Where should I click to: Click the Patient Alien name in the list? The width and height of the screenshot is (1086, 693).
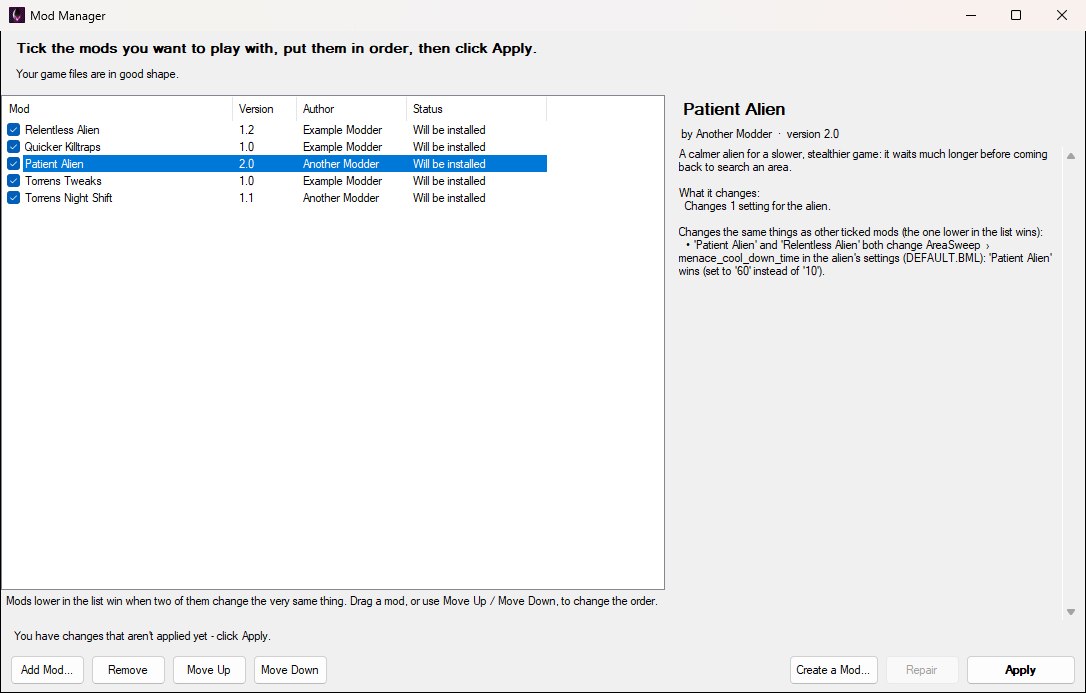point(54,164)
